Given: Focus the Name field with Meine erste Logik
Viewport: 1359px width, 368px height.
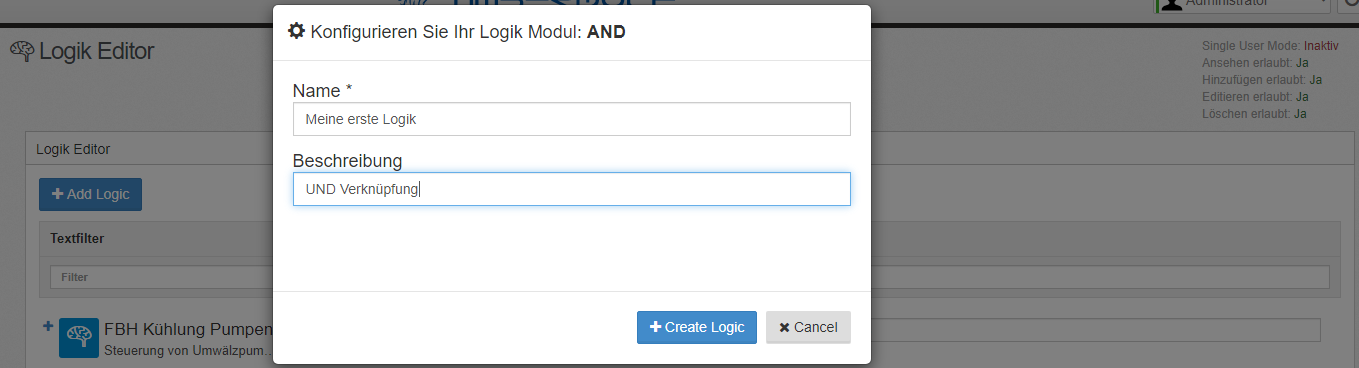Looking at the screenshot, I should click(572, 119).
